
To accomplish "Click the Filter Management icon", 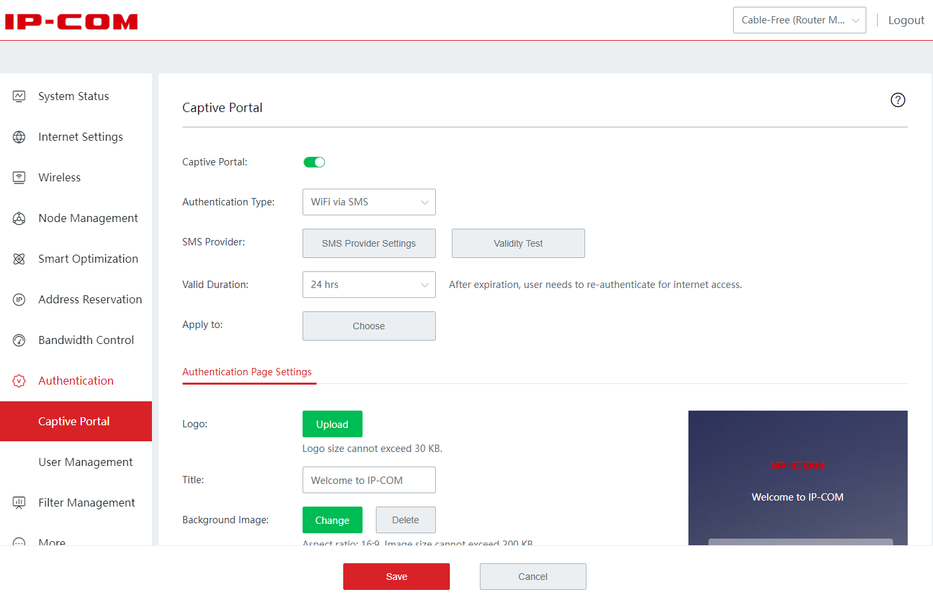I will (x=19, y=502).
